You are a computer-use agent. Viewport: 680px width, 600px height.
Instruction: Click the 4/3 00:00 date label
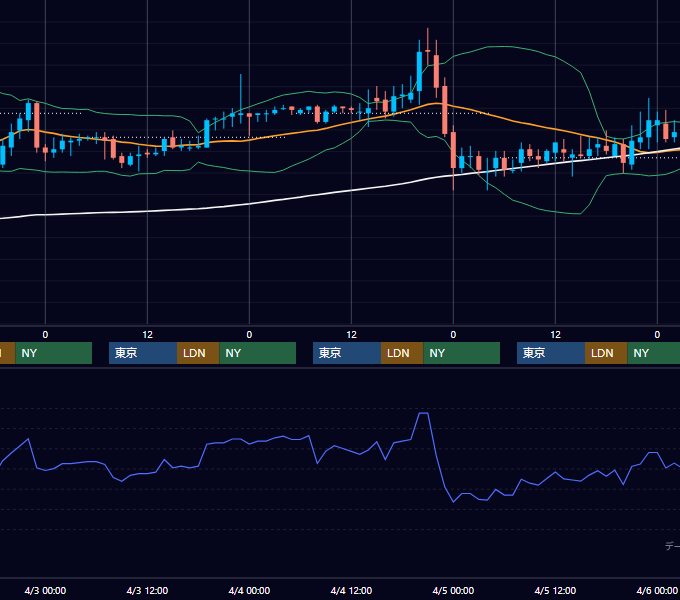[x=45, y=590]
